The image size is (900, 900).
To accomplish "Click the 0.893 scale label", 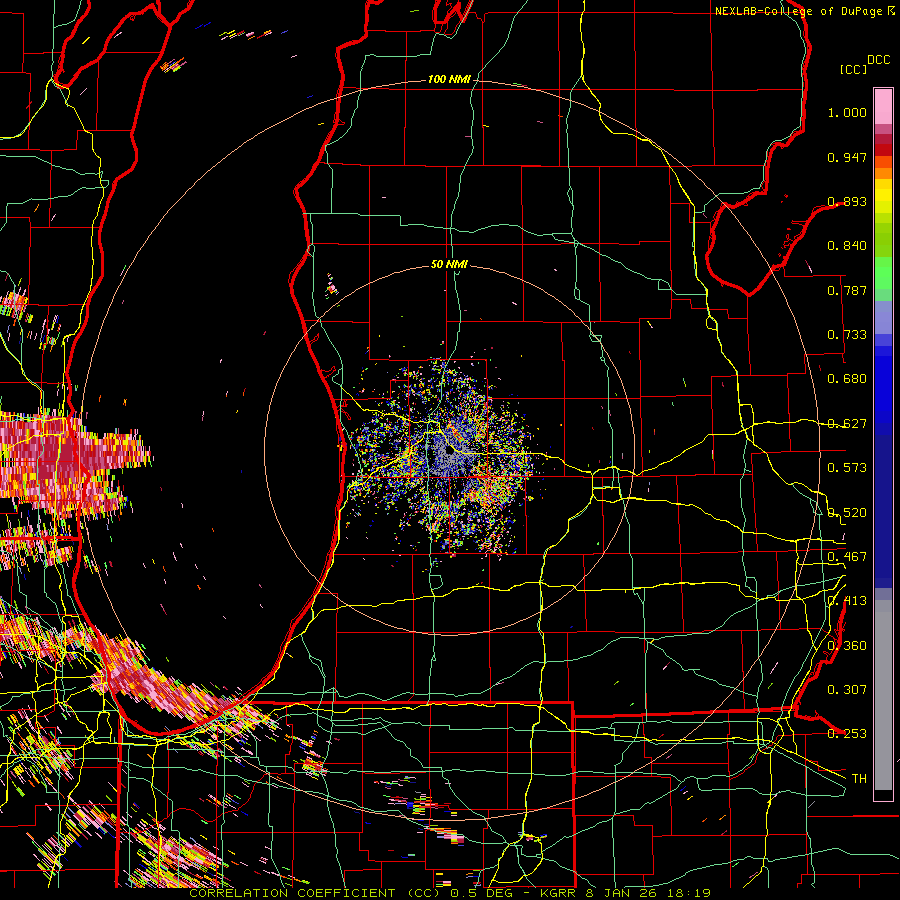I will (847, 201).
